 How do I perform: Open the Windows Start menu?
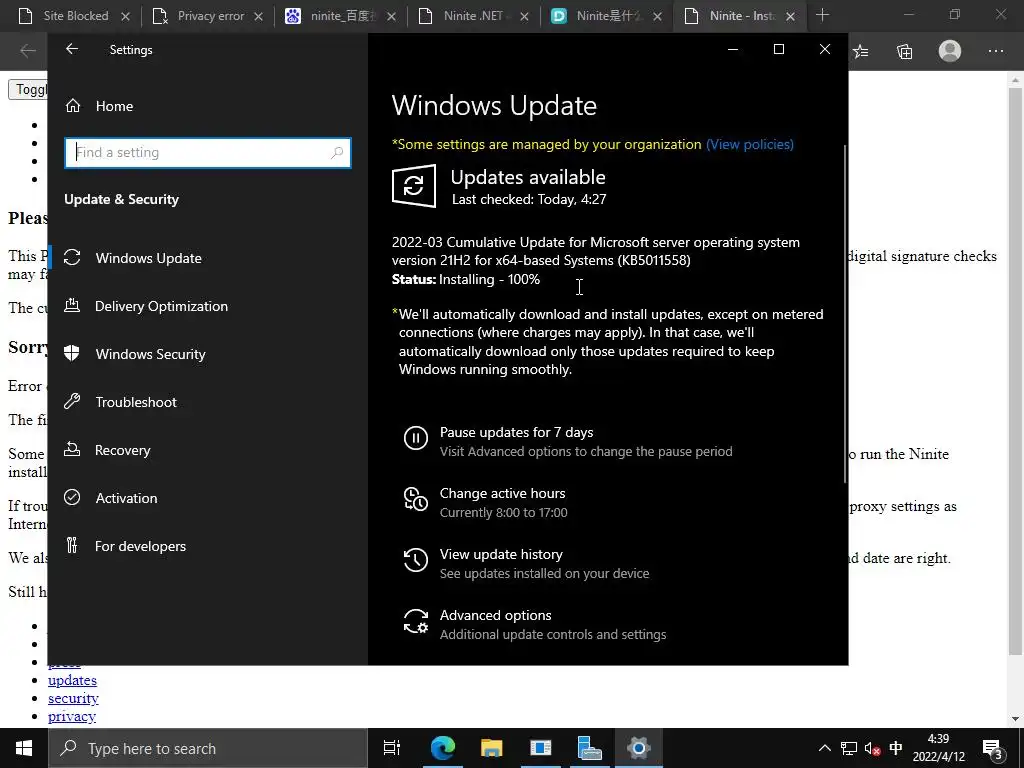click(24, 748)
